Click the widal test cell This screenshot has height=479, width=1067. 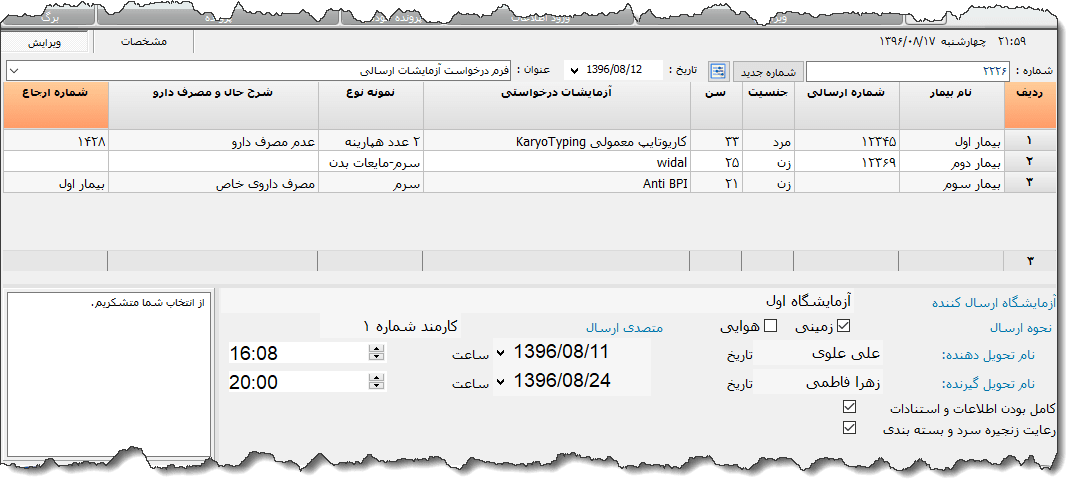pos(557,161)
